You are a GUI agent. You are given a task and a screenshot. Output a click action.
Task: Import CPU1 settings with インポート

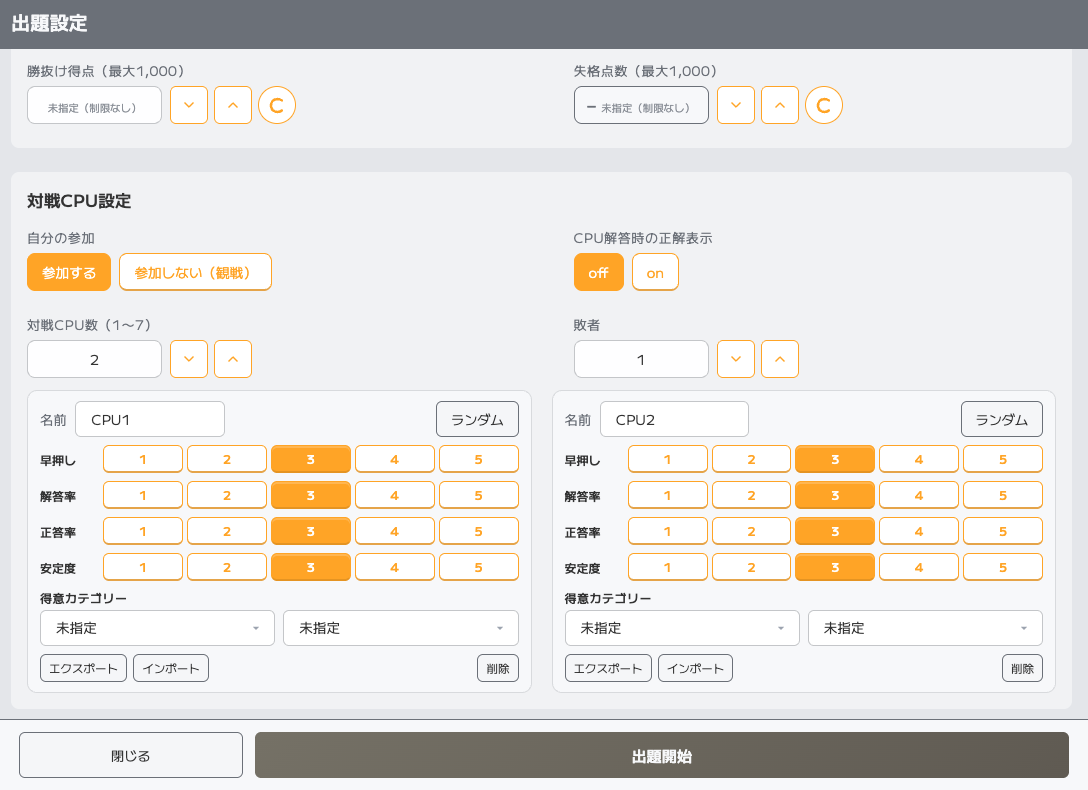coord(171,668)
